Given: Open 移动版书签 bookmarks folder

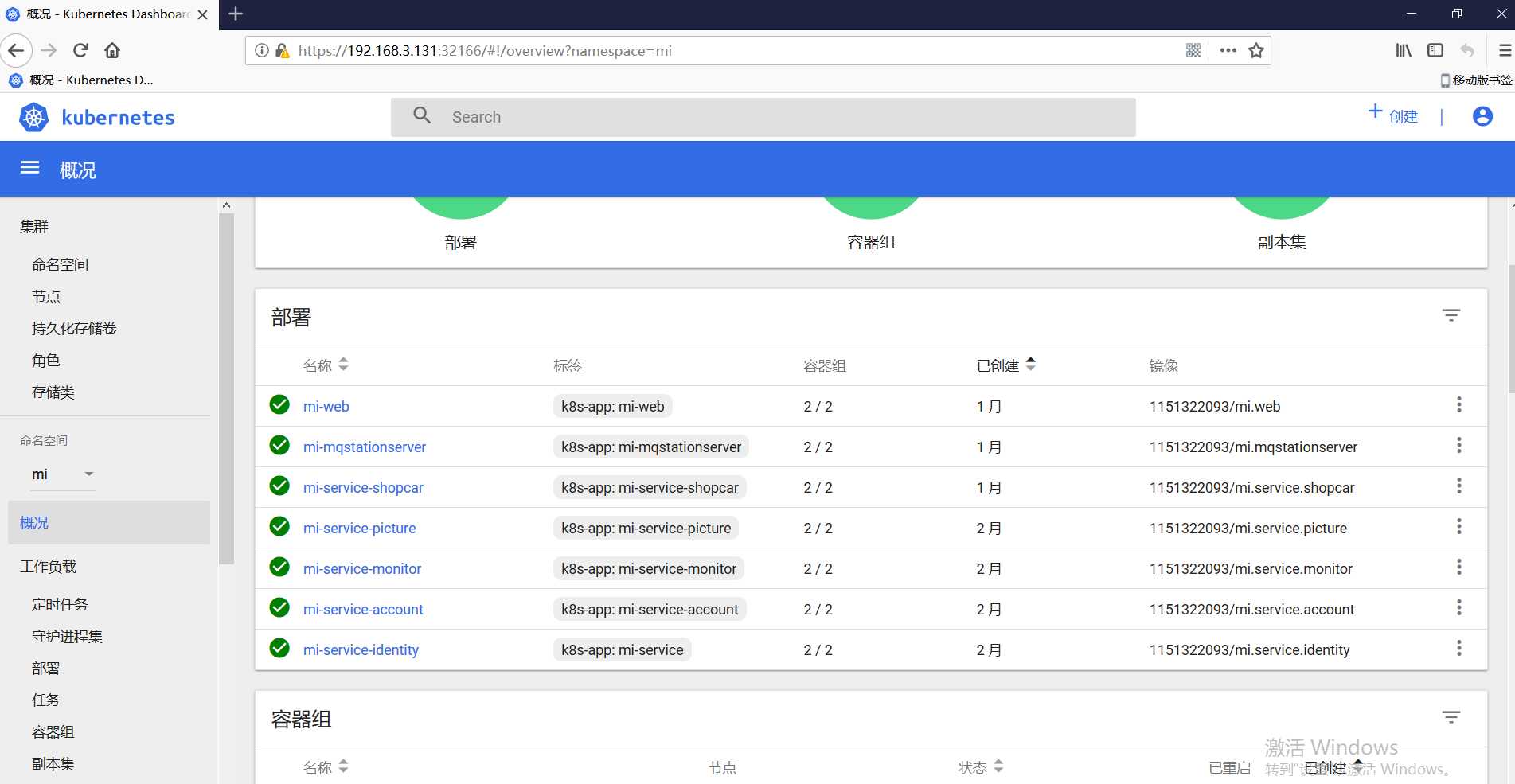Looking at the screenshot, I should [x=1476, y=80].
